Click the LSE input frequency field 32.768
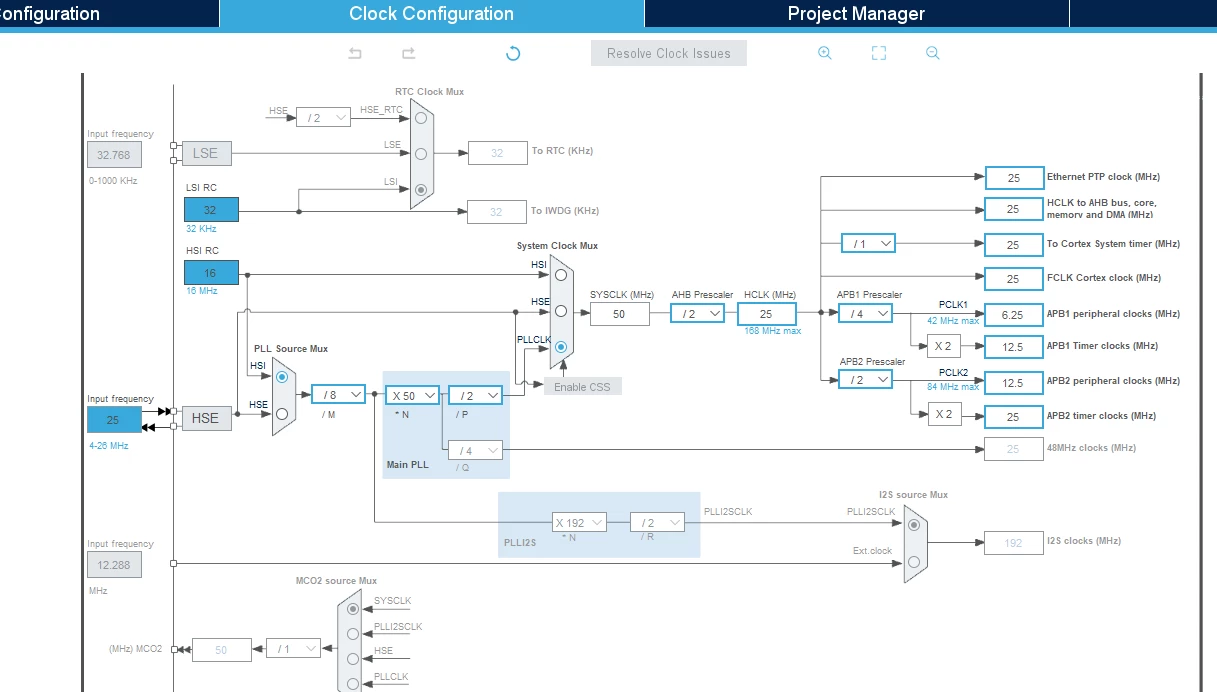Image resolution: width=1217 pixels, height=692 pixels. pyautogui.click(x=114, y=156)
